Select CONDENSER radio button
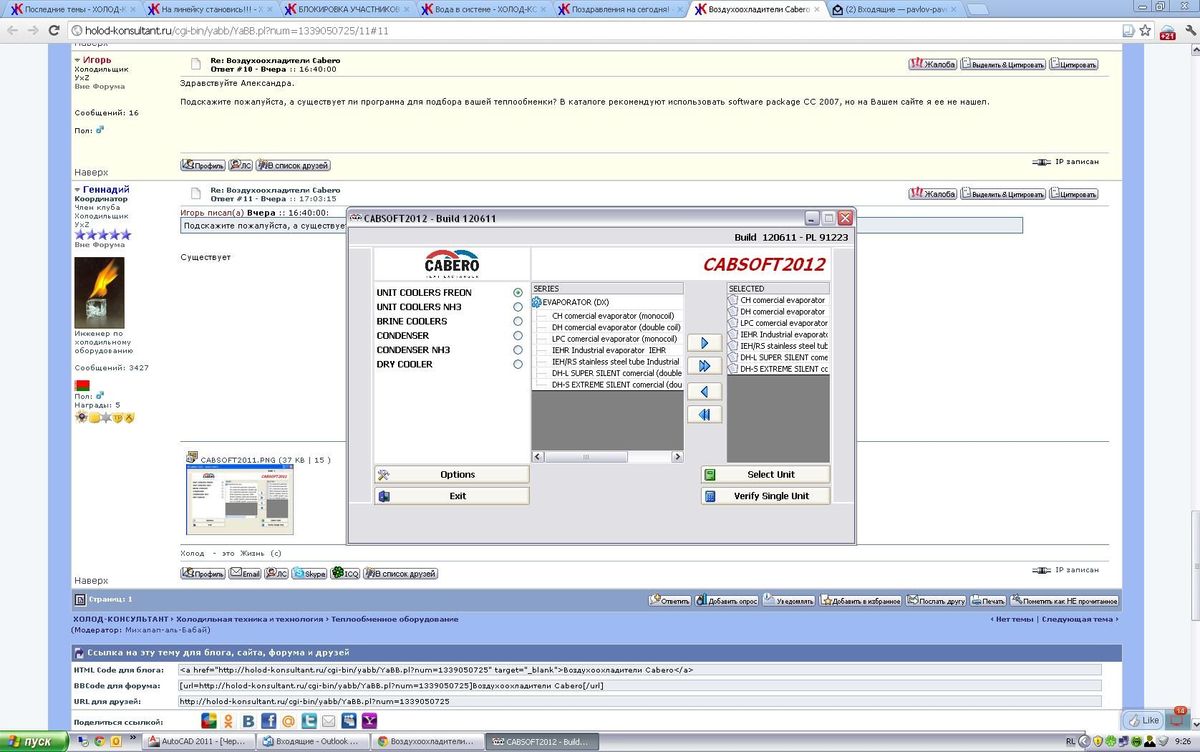Viewport: 1200px width, 752px height. point(518,336)
